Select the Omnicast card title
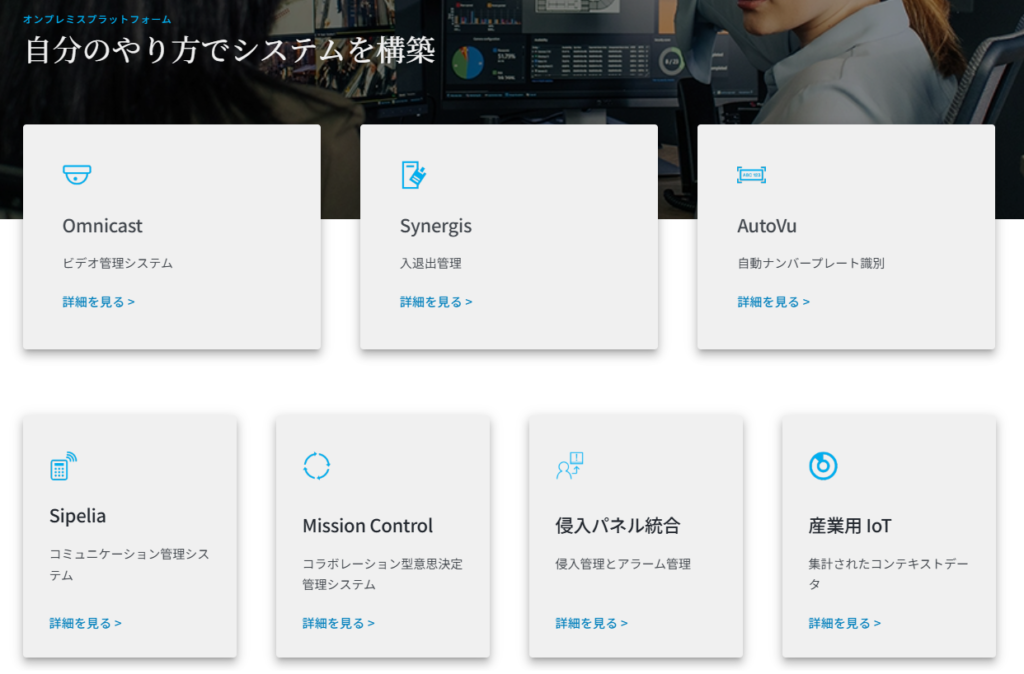 pyautogui.click(x=102, y=226)
